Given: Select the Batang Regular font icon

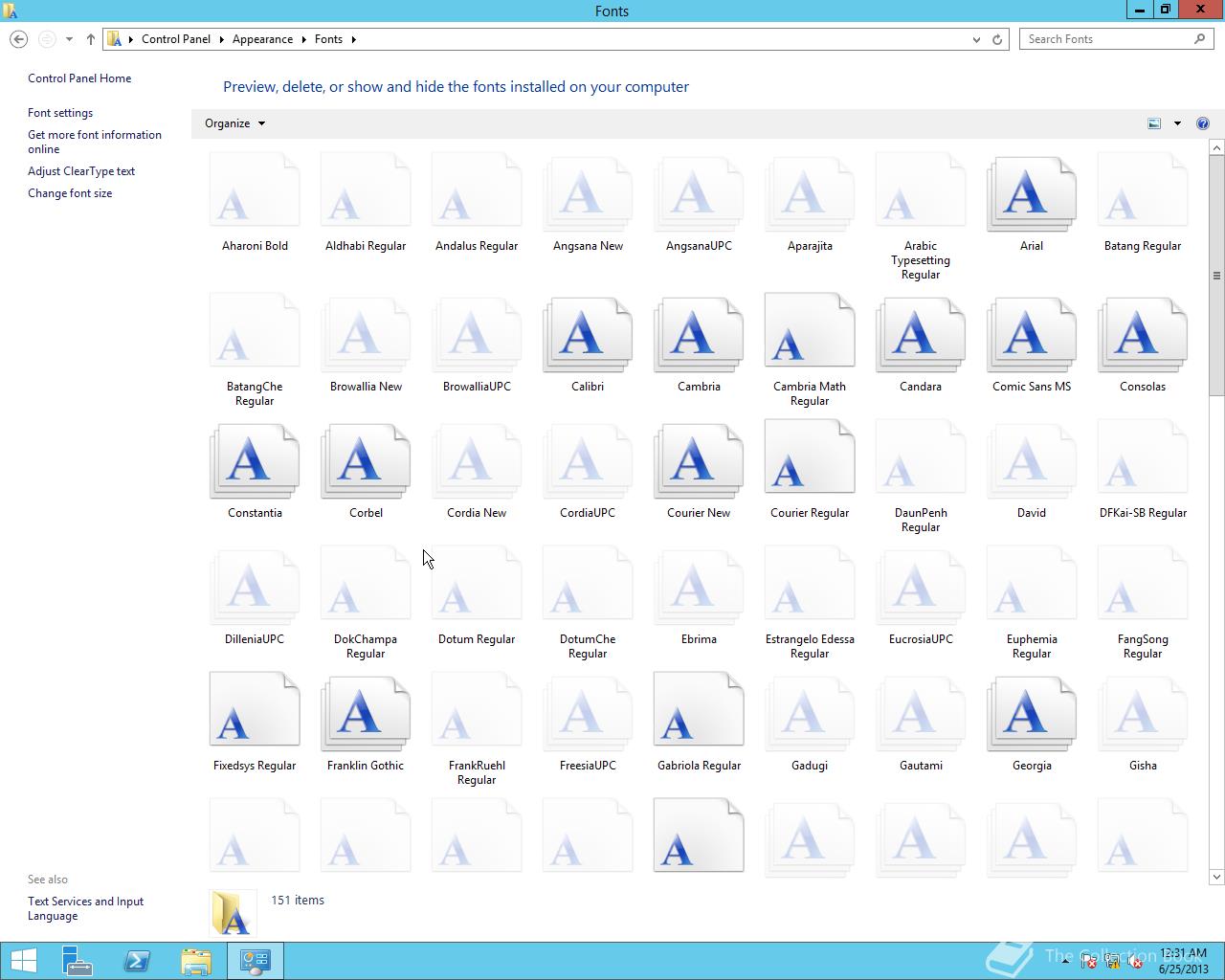Looking at the screenshot, I should pos(1143,190).
